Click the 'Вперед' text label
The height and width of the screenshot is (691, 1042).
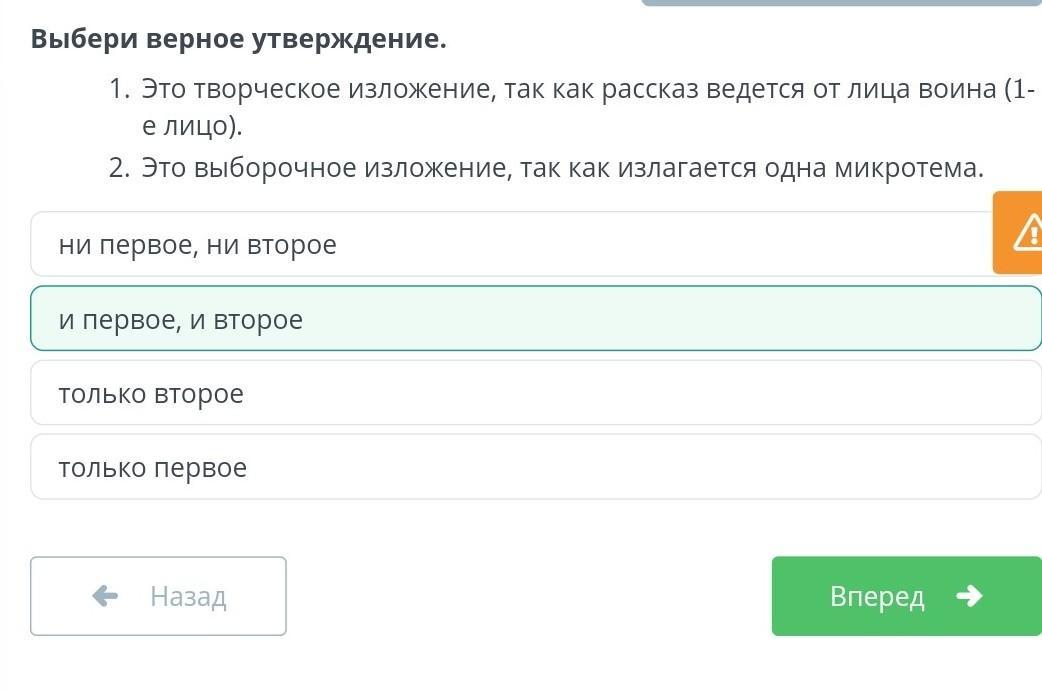877,597
